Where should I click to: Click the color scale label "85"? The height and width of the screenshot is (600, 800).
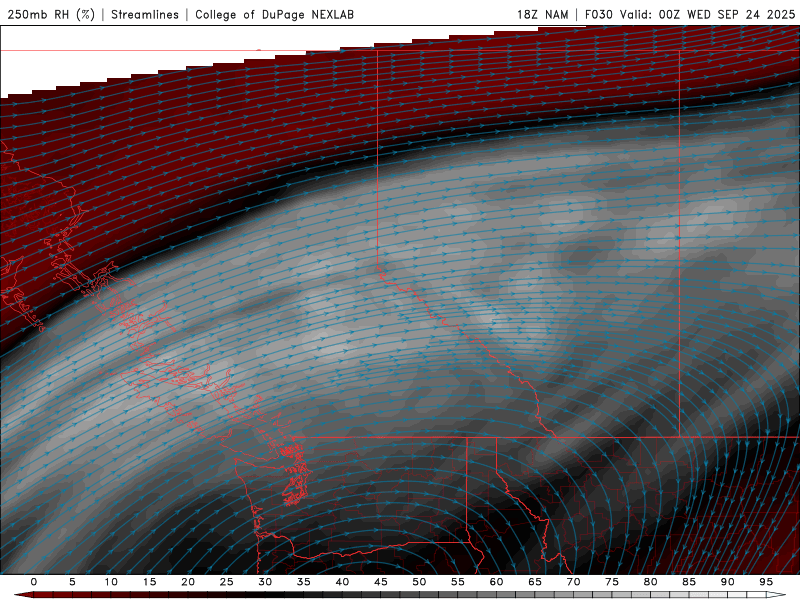tap(689, 582)
